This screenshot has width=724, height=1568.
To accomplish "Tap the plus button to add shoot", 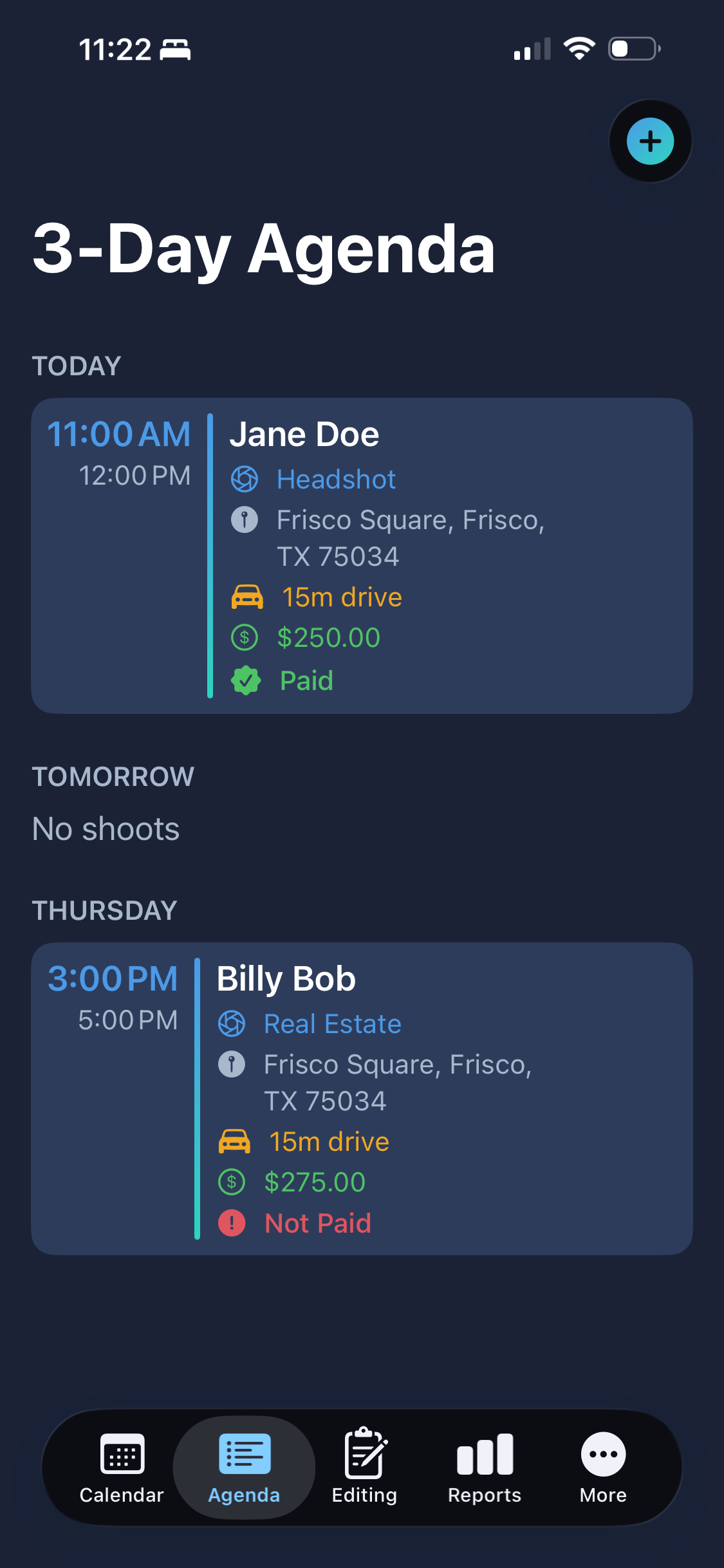I will [x=650, y=141].
